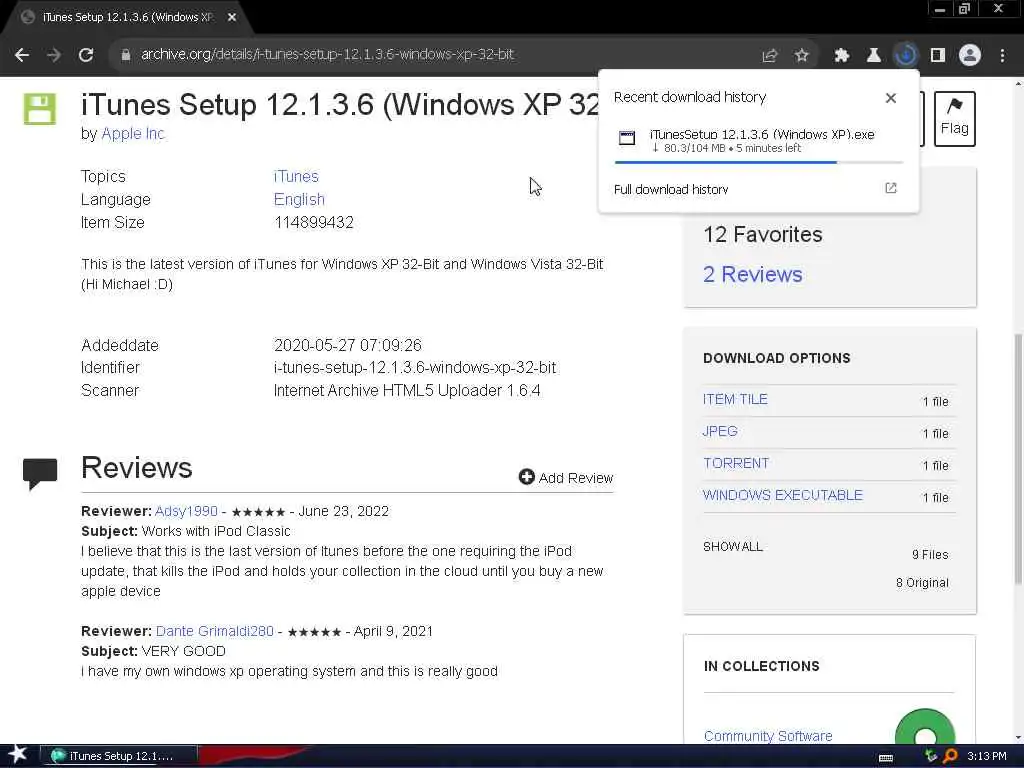Select the iTunes Setup 12.1.3.6 browser tab

127,18
